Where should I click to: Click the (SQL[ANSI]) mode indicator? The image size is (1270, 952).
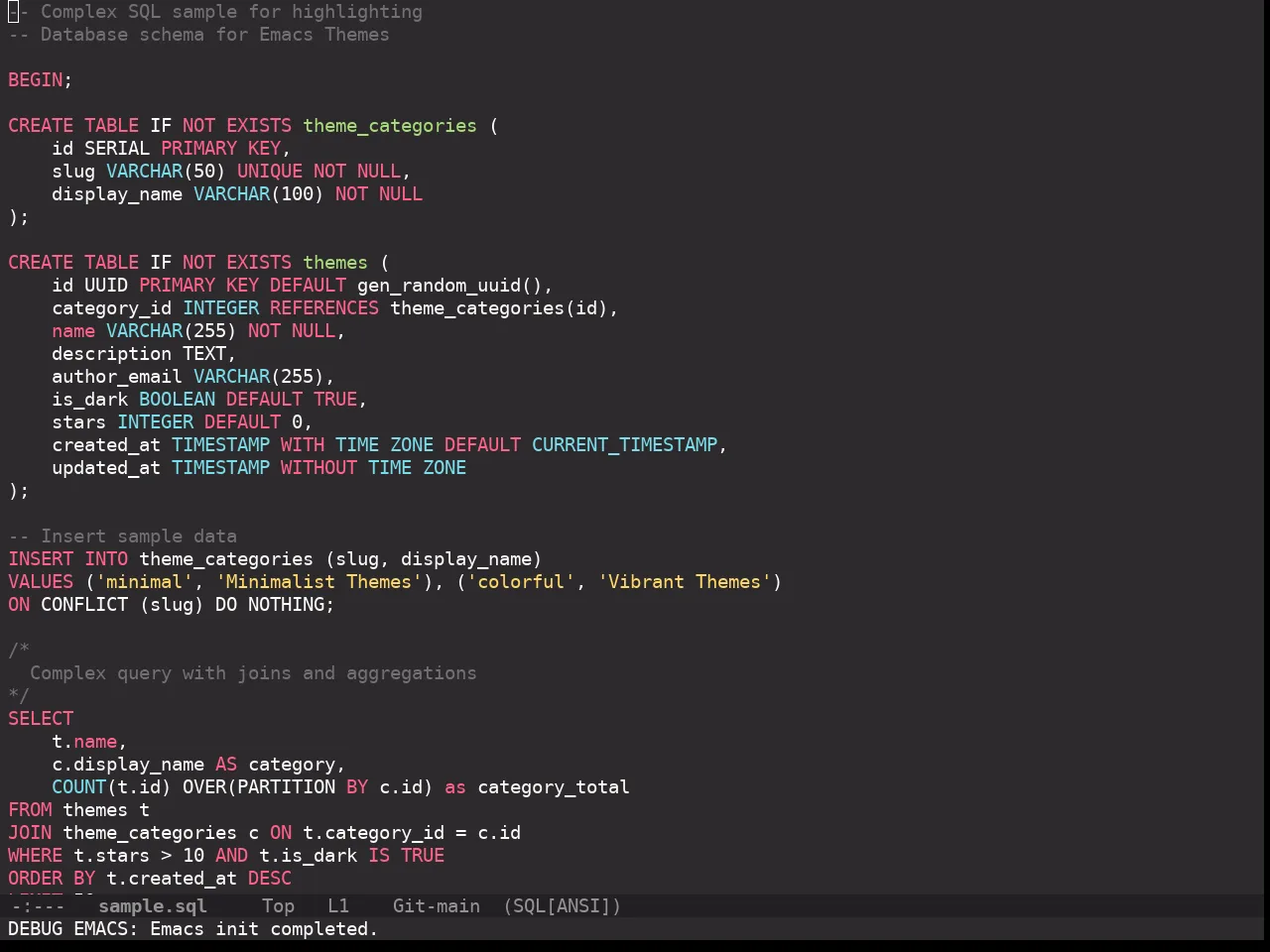click(562, 906)
